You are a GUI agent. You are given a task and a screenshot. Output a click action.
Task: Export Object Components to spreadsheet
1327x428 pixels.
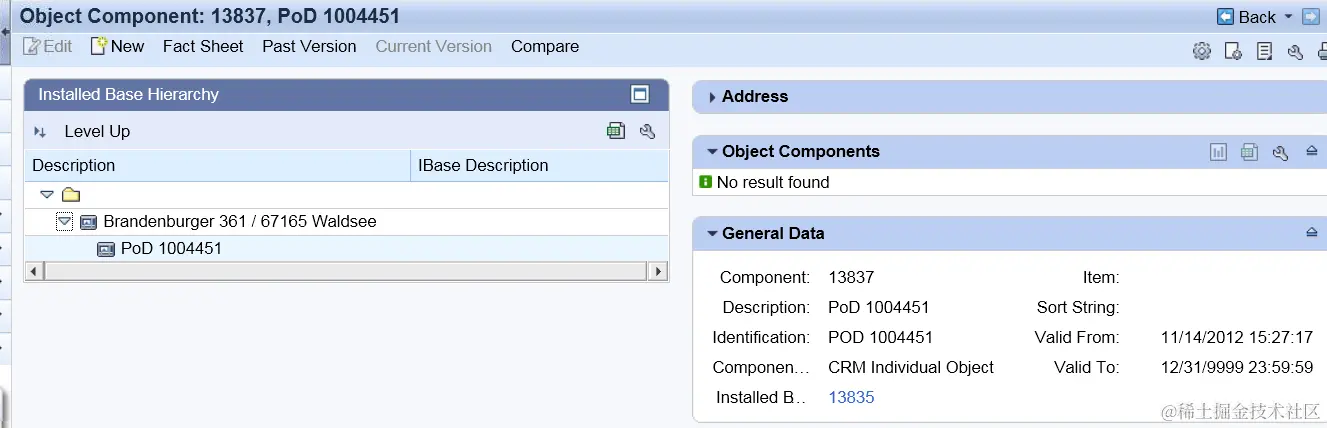1249,152
